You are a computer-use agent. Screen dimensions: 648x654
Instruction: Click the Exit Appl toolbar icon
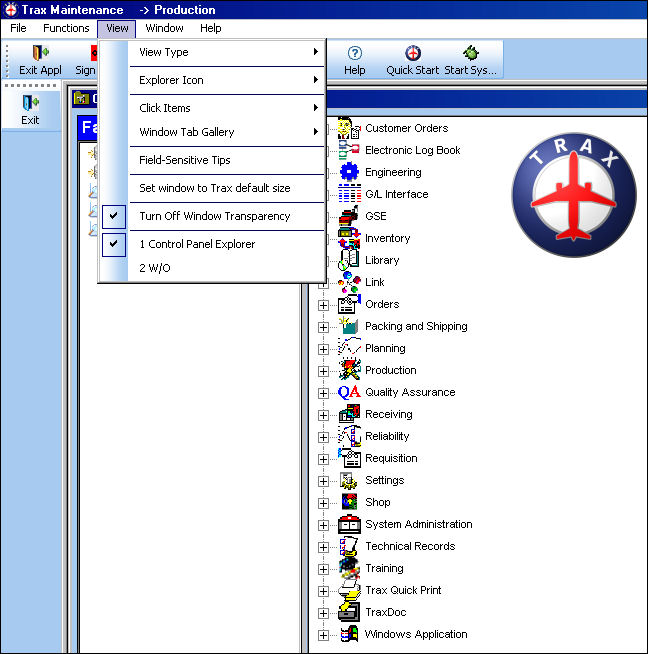coord(40,53)
